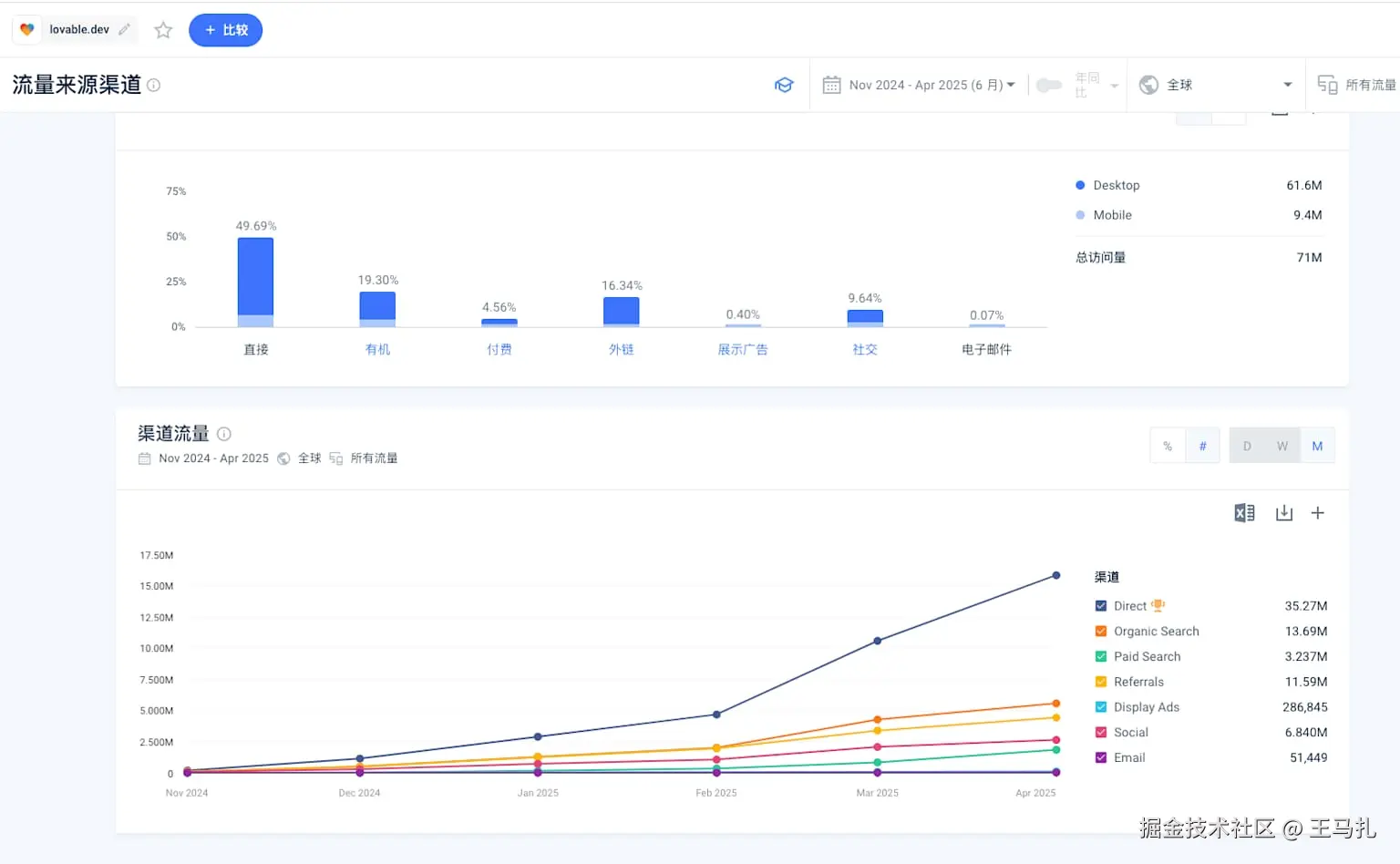Open the graduation cap learning icon
The width and height of the screenshot is (1400, 864).
[x=784, y=85]
